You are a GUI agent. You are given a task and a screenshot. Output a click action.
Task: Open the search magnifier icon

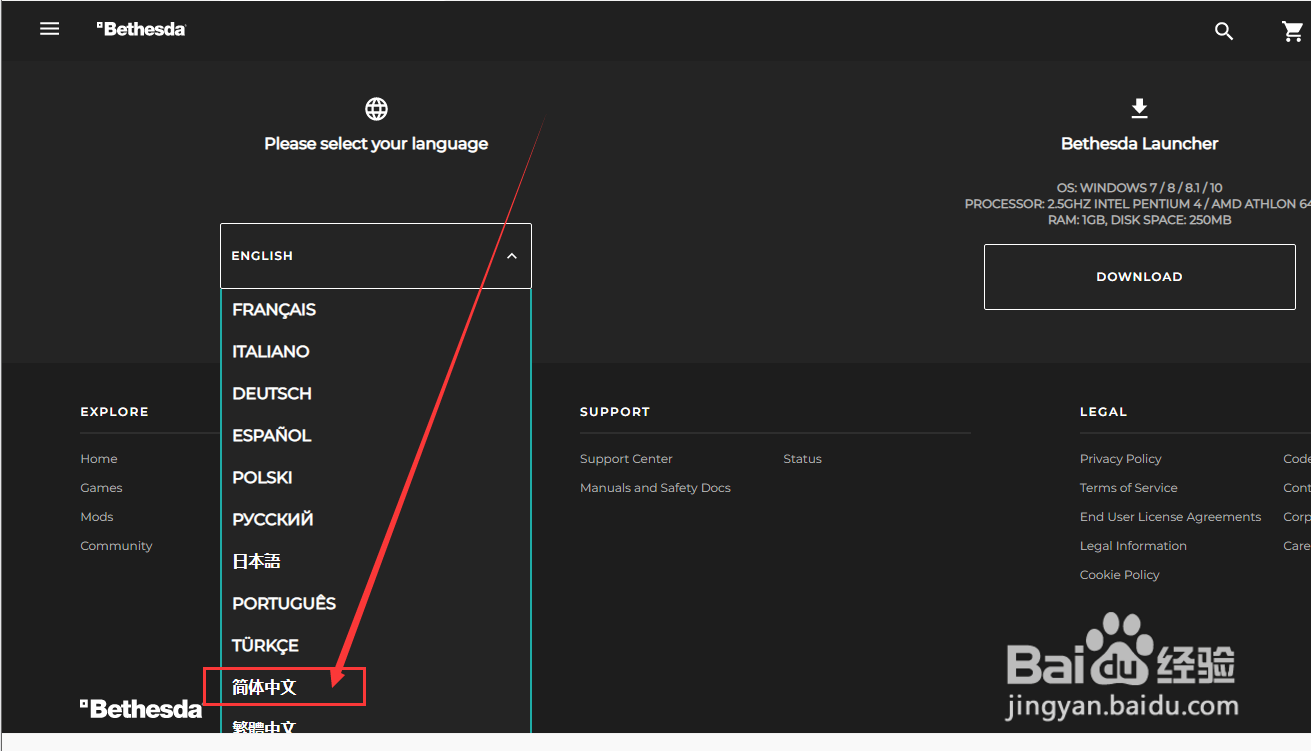click(x=1224, y=31)
